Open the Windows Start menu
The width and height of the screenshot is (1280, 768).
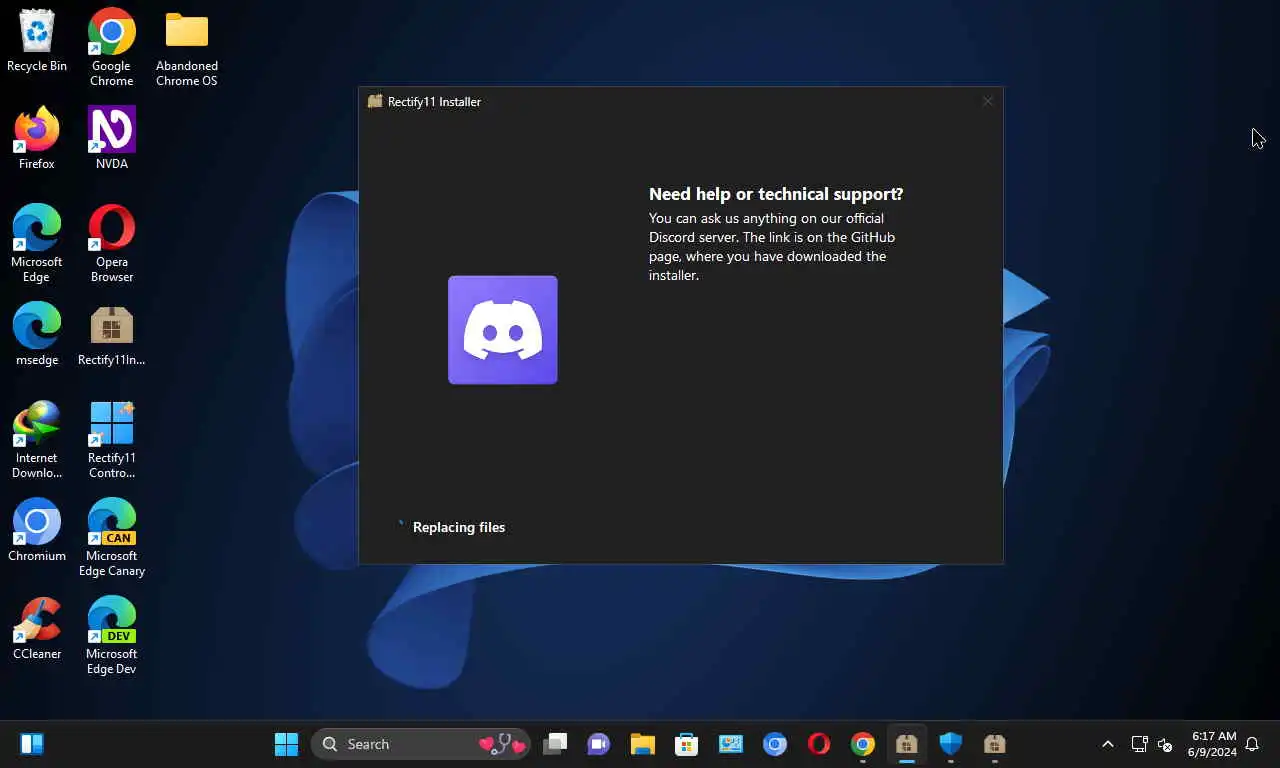286,744
